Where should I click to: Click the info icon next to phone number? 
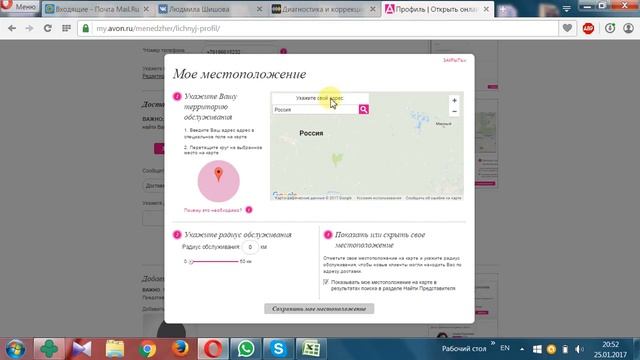[x=283, y=51]
